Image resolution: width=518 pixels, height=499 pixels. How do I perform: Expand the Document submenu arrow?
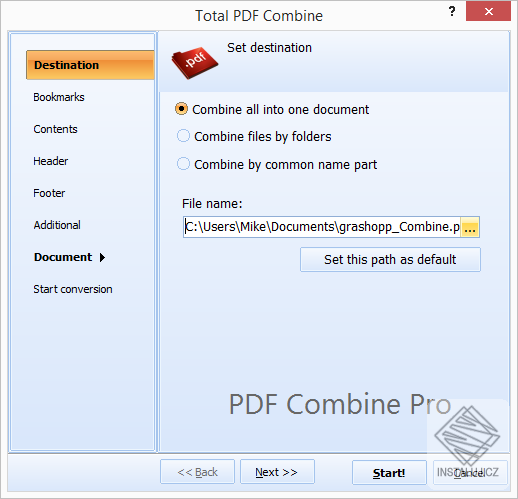[x=102, y=257]
